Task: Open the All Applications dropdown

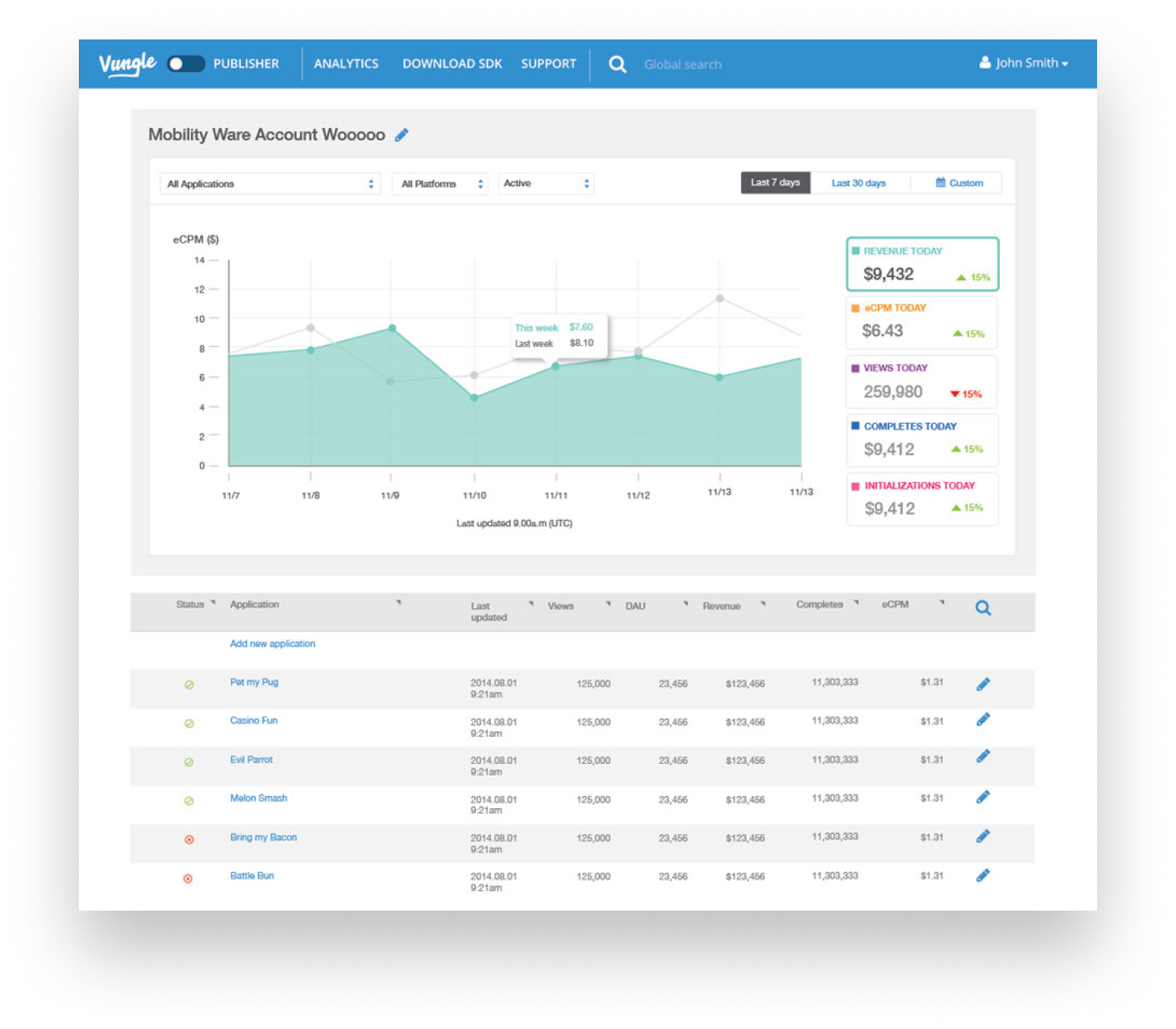Action: 270,184
